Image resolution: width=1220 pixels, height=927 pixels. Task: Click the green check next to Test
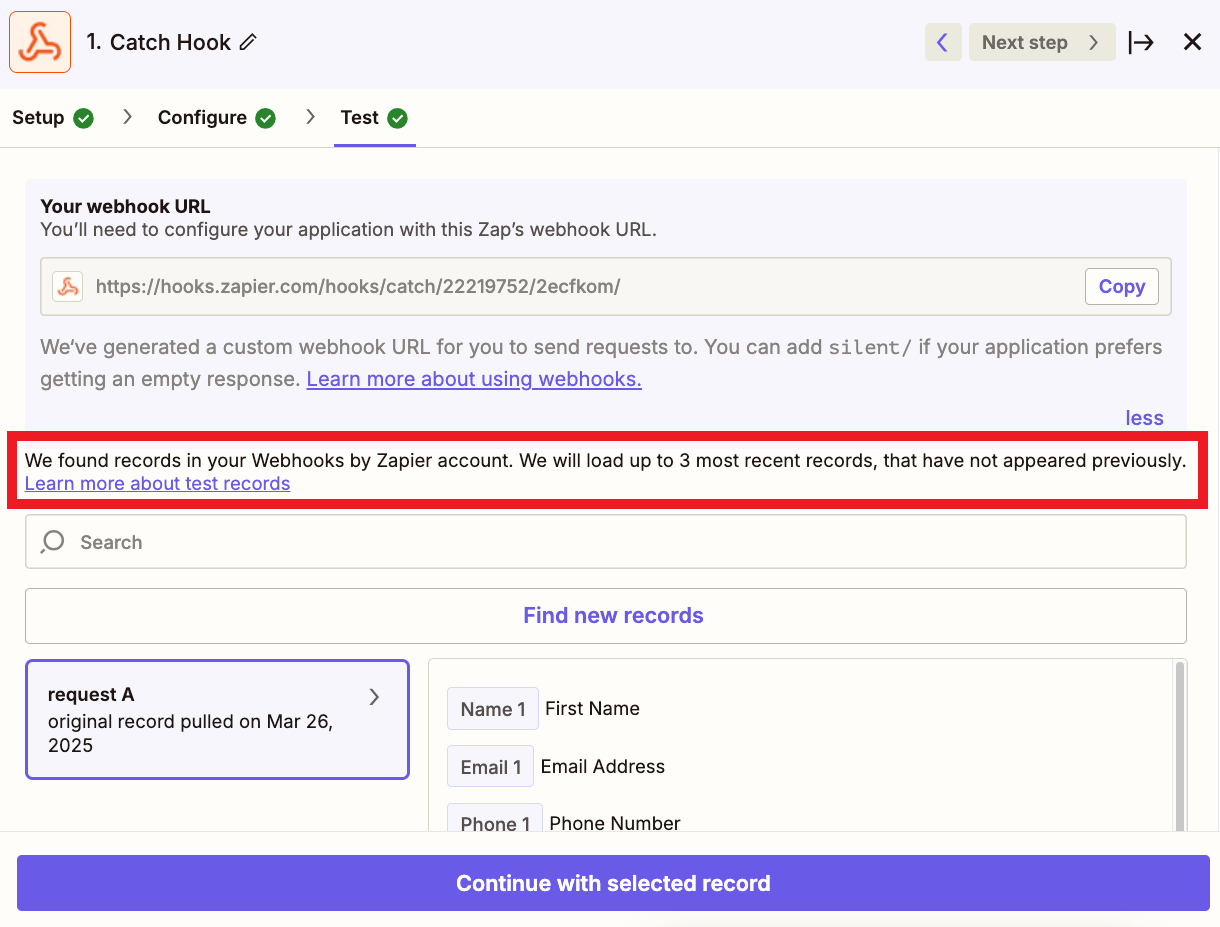pos(398,118)
